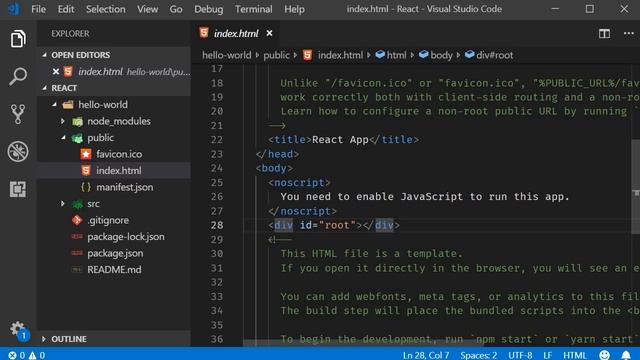This screenshot has height=360, width=640.
Task: Open the Debug view in activity bar
Action: [x=18, y=151]
